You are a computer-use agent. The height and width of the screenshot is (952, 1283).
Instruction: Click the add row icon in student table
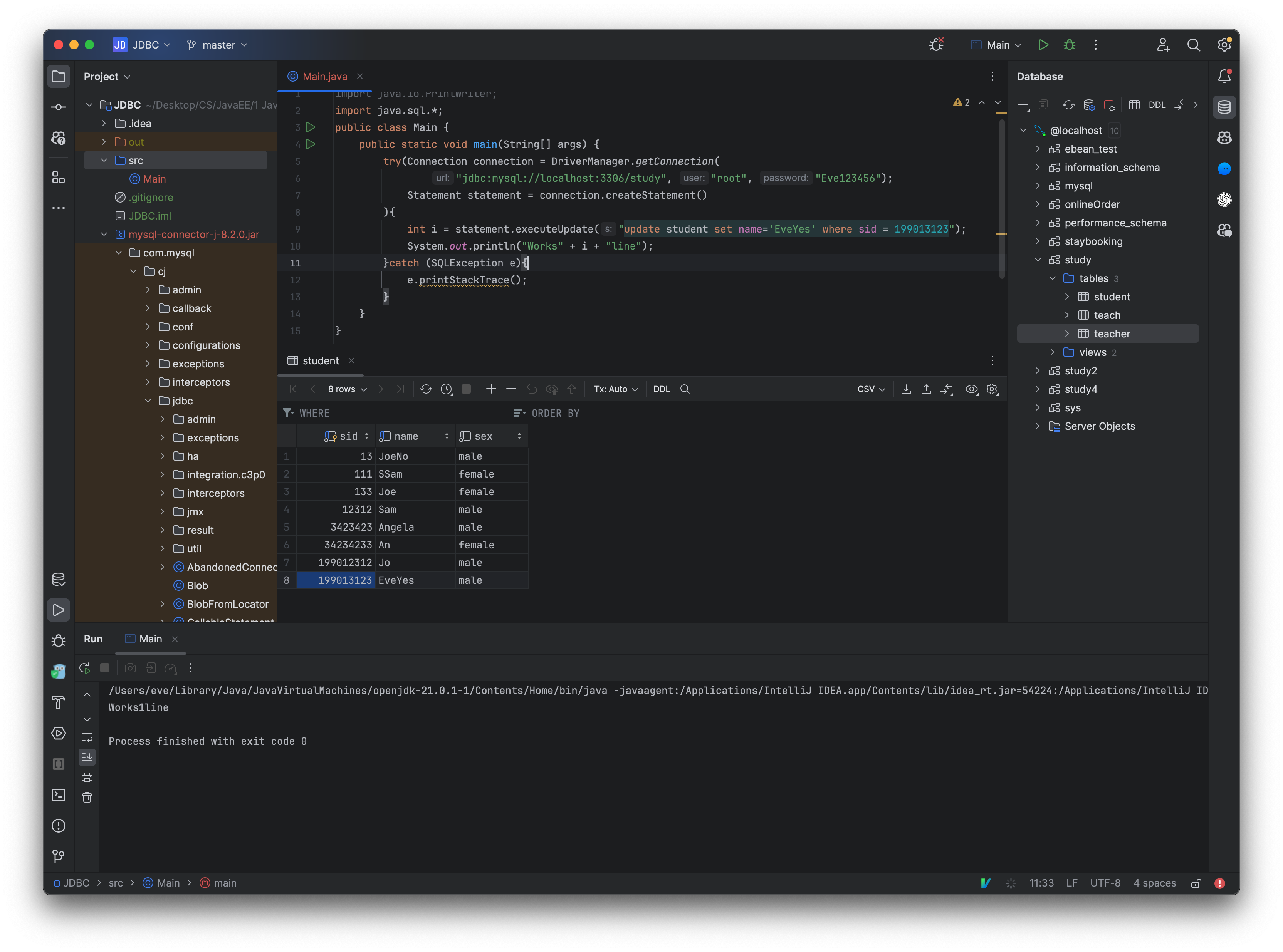[490, 388]
